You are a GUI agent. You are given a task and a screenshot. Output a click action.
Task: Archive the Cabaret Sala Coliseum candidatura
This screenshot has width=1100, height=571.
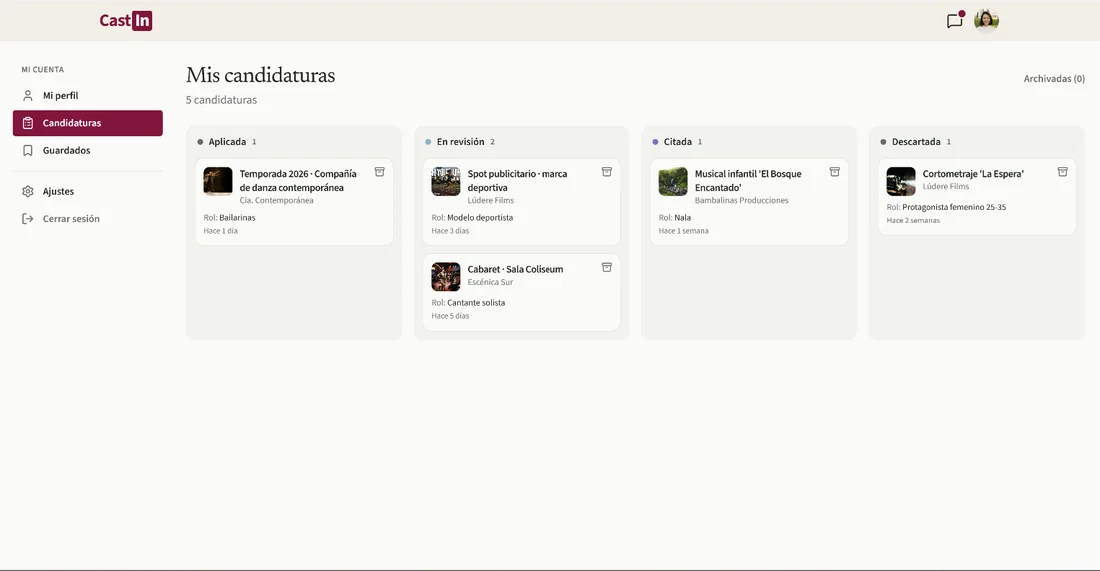pyautogui.click(x=607, y=267)
